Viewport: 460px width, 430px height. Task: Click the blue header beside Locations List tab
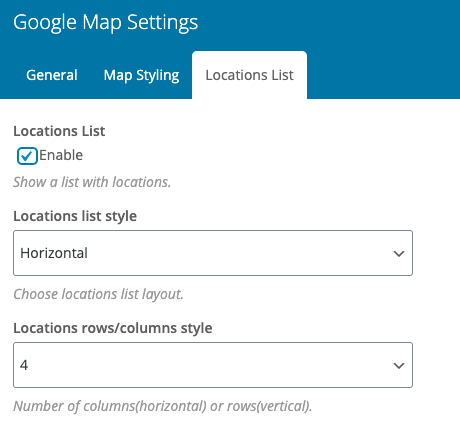(383, 75)
